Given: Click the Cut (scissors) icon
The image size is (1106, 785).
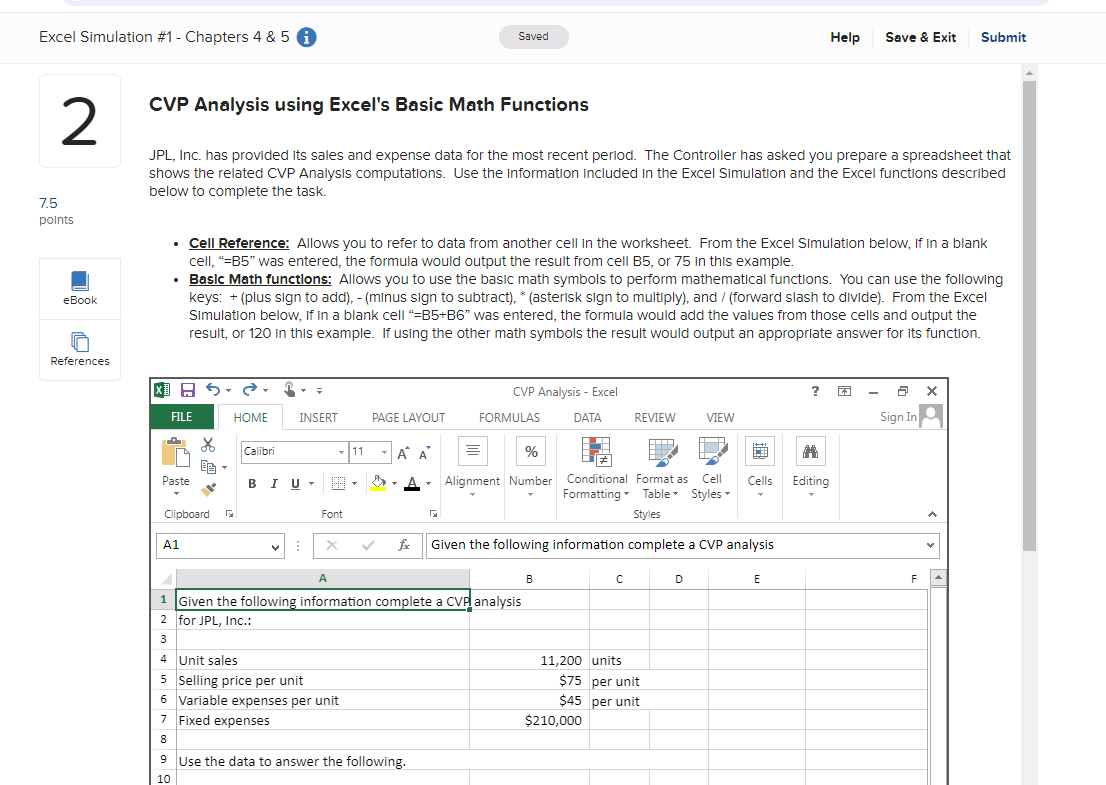Looking at the screenshot, I should click(207, 447).
